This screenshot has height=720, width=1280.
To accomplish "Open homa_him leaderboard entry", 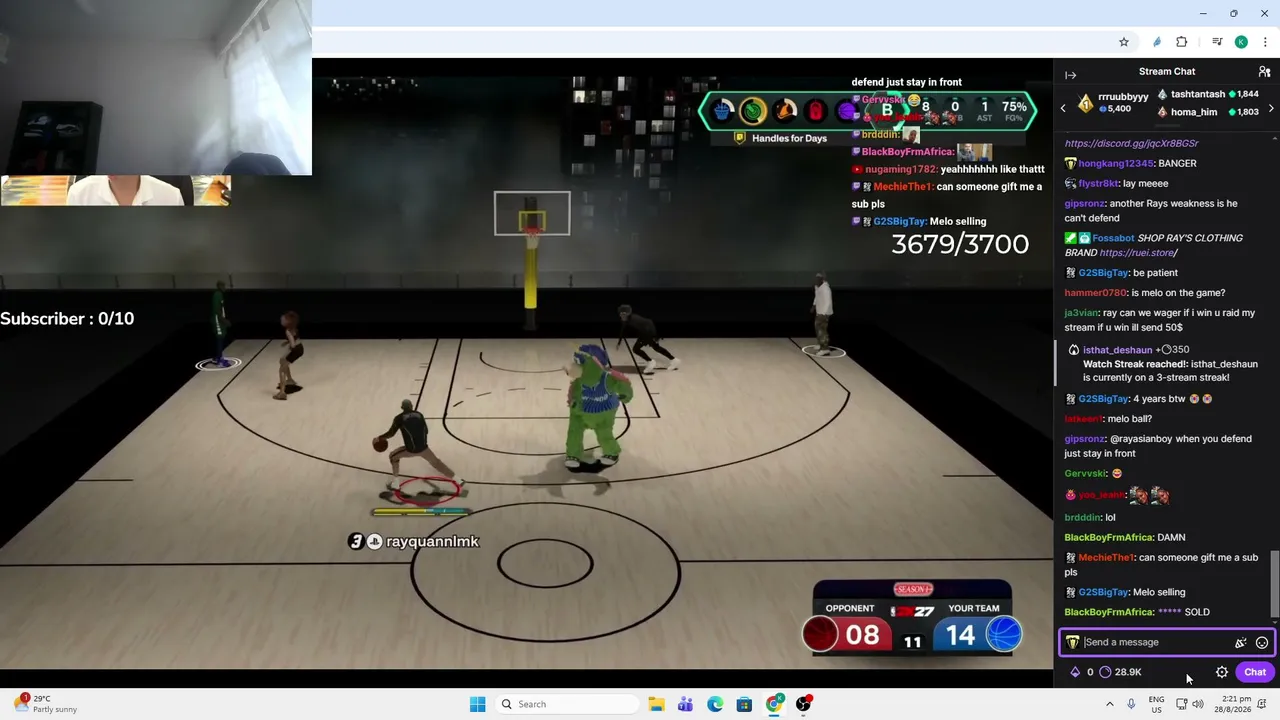I will point(1208,112).
